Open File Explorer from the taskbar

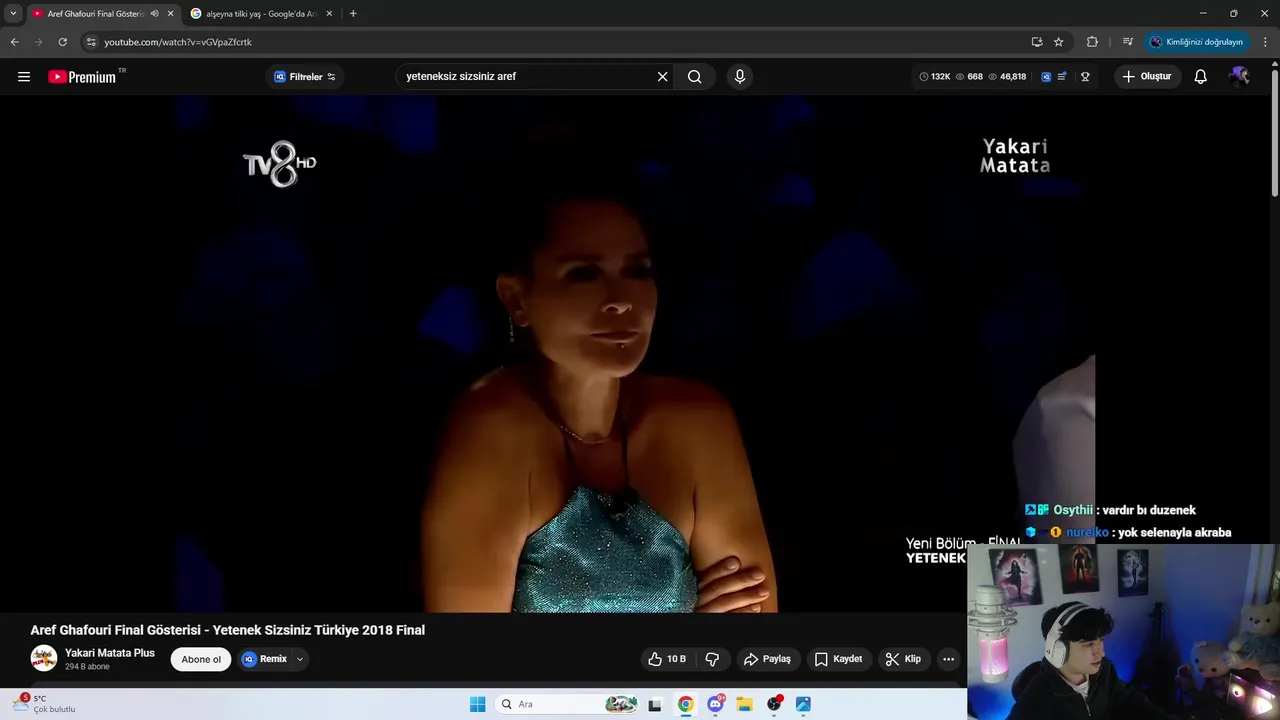tap(744, 704)
